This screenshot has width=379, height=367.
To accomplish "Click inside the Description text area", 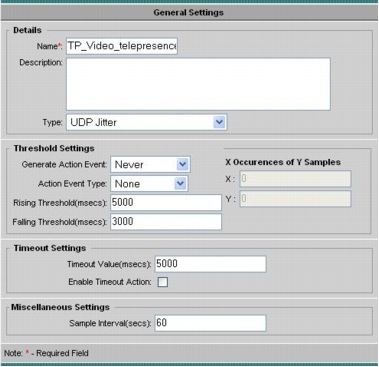I will point(198,84).
